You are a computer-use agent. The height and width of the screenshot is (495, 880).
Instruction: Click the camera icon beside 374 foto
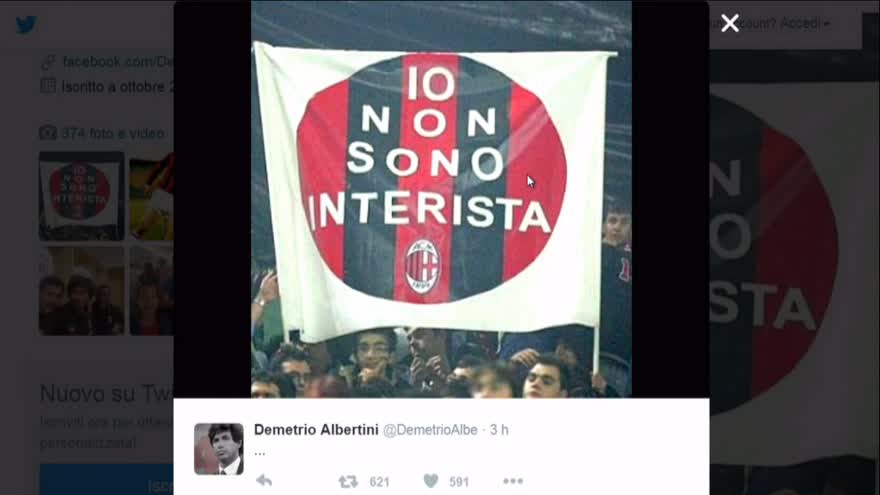click(x=48, y=133)
